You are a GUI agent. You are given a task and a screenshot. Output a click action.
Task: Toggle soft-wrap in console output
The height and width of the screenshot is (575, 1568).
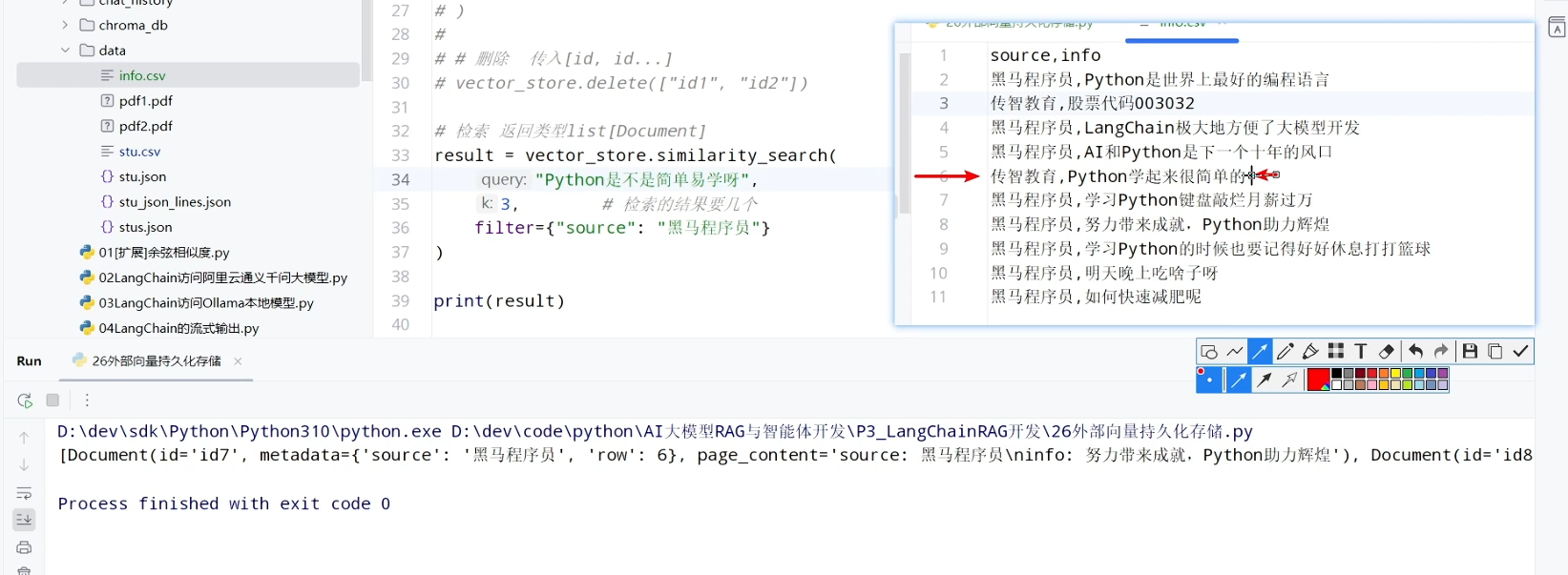[24, 493]
